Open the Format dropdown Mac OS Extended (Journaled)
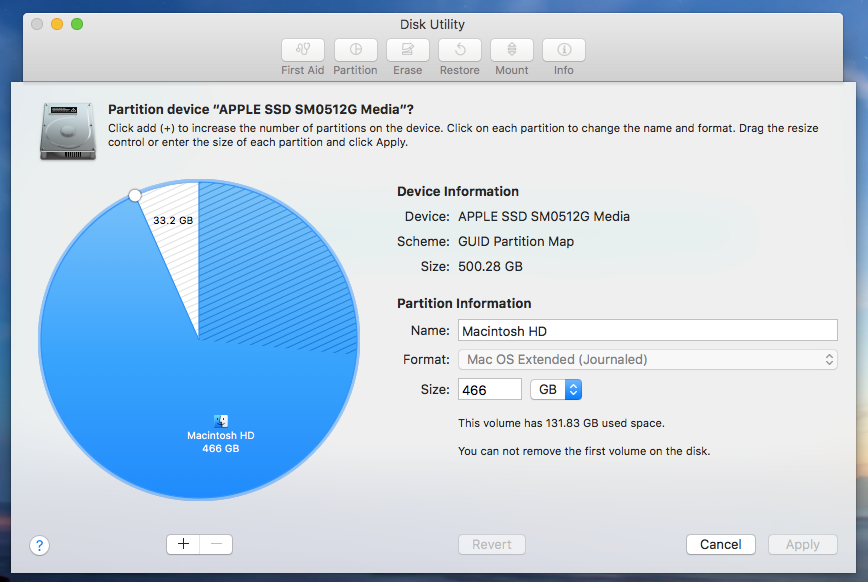The image size is (868, 582). pos(647,359)
